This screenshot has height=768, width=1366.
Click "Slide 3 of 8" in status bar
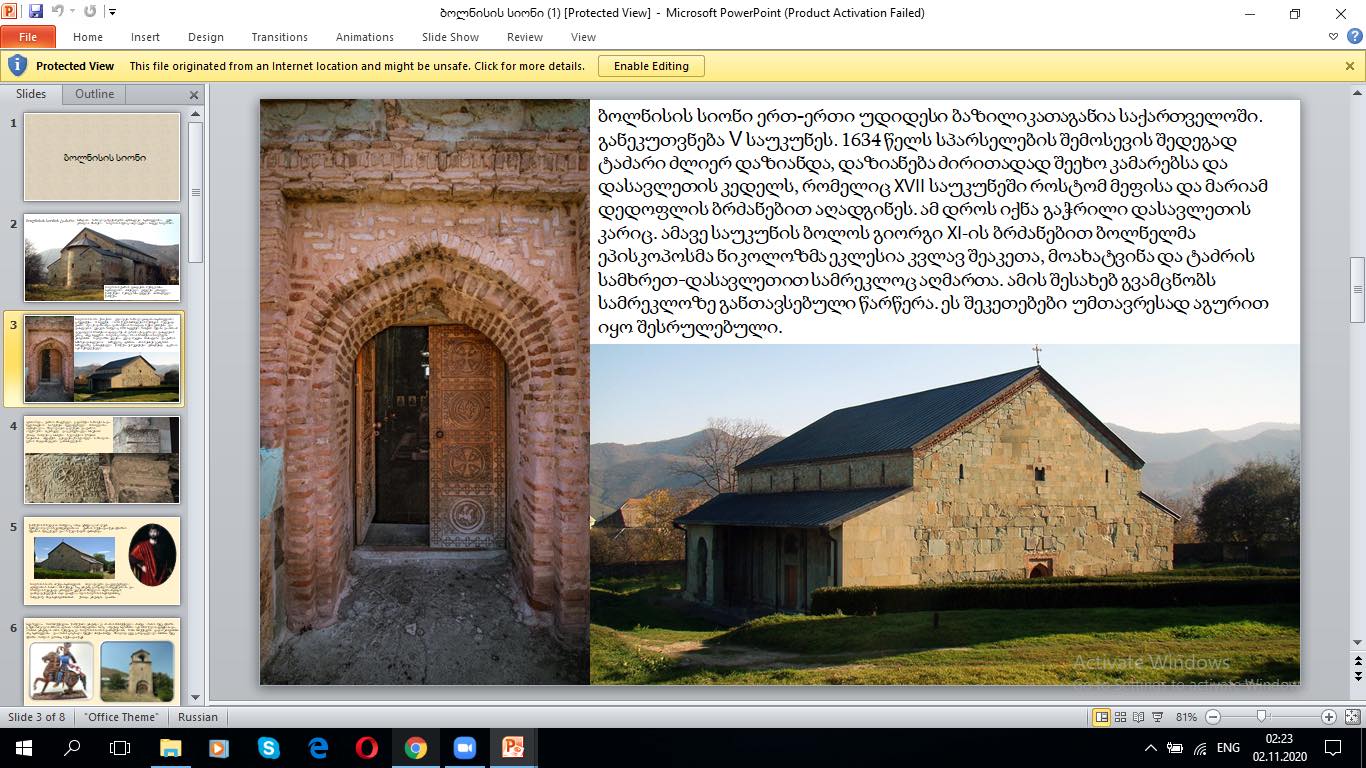[x=37, y=717]
